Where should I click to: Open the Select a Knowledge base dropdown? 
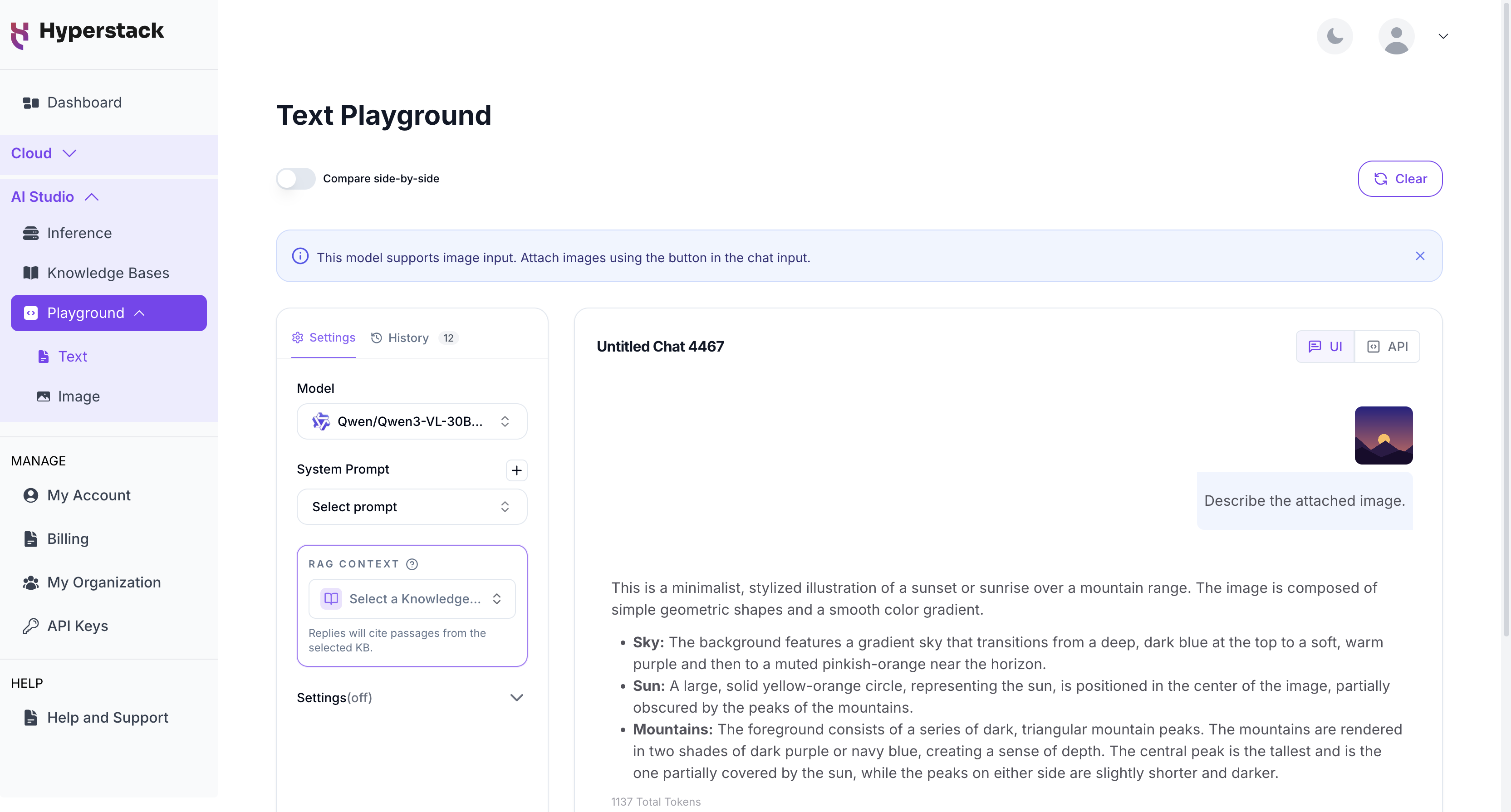[412, 599]
